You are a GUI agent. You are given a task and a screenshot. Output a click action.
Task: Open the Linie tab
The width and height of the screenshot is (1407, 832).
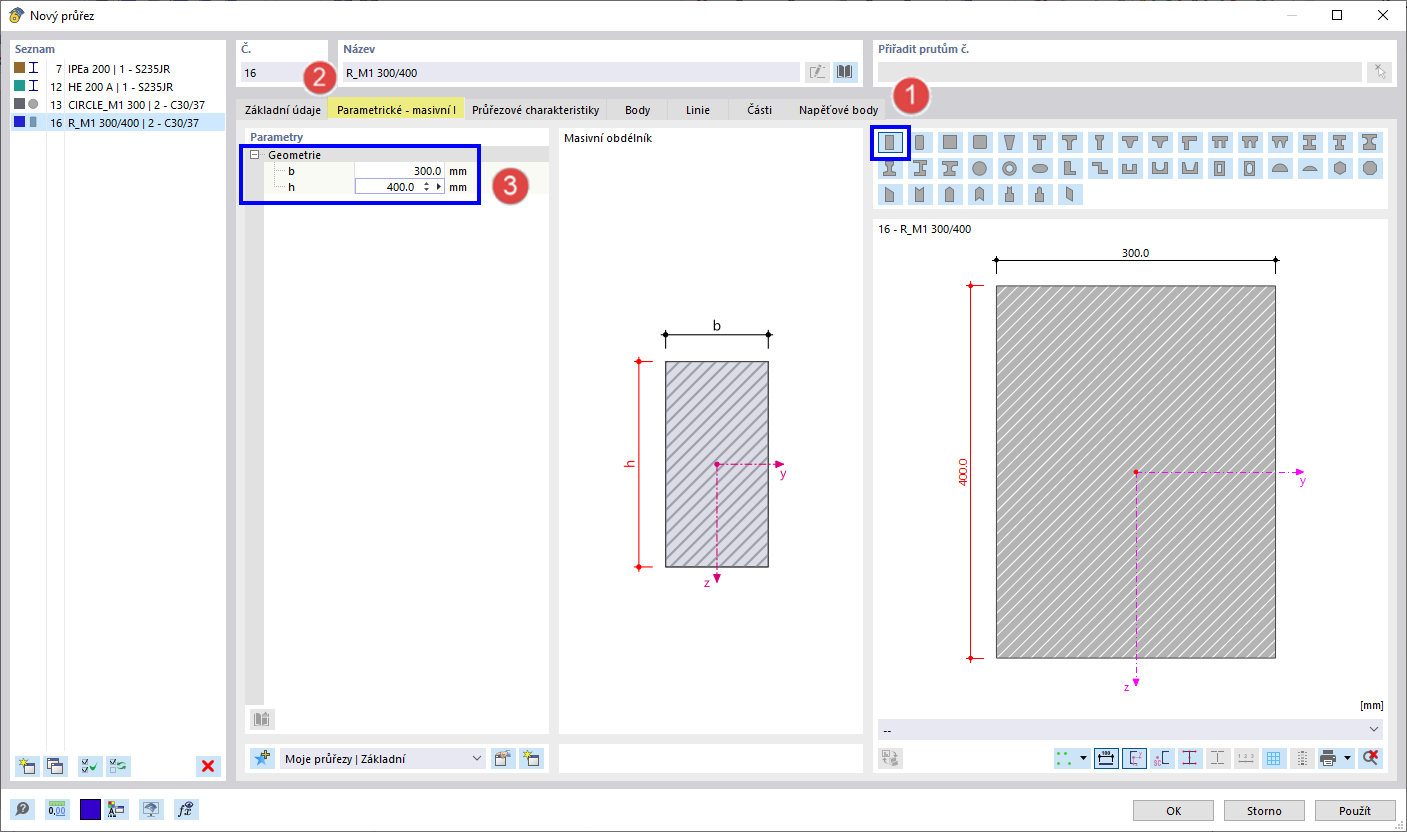(x=698, y=110)
